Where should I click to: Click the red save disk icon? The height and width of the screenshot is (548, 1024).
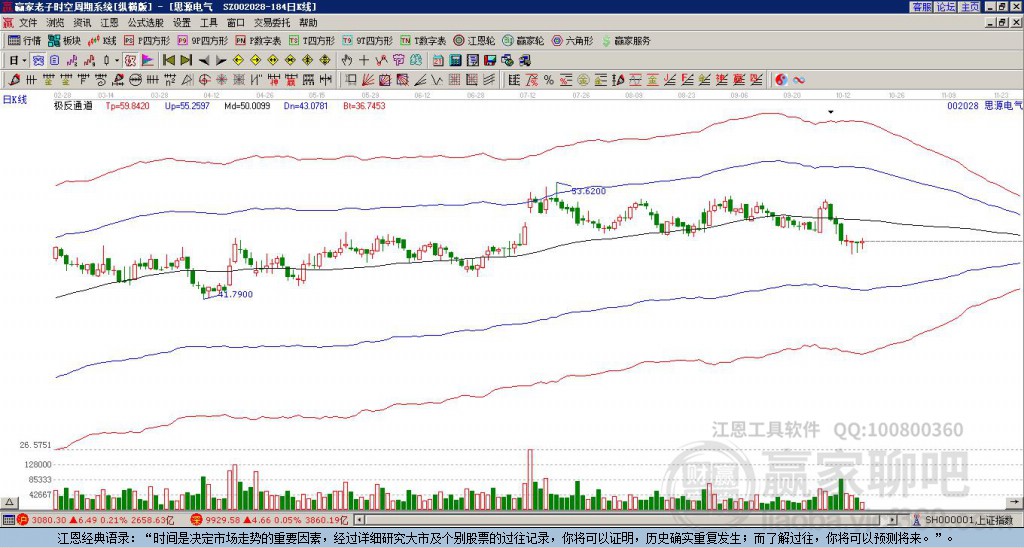tap(490, 61)
